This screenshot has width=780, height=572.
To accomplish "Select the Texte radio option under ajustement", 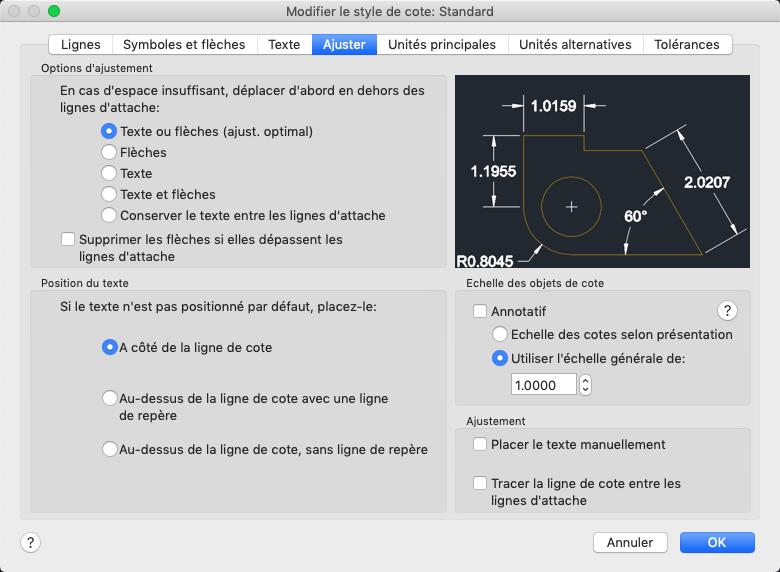I will (109, 173).
